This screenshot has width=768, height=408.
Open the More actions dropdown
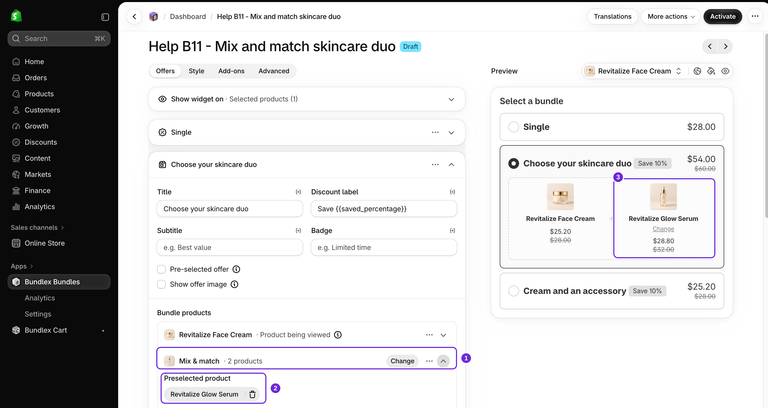(671, 17)
